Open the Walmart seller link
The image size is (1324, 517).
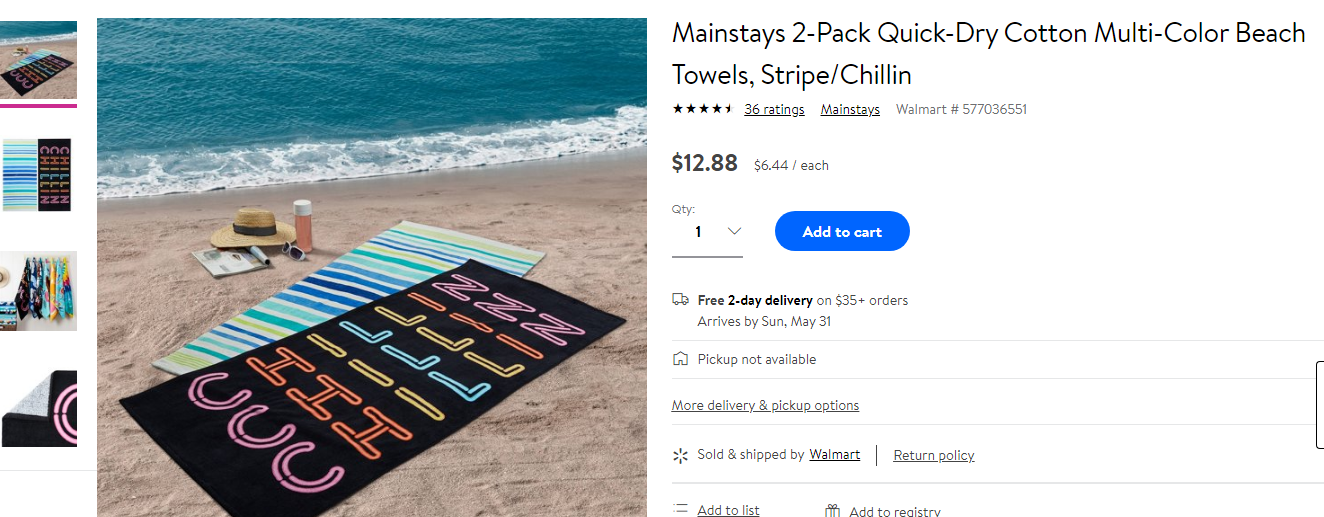(834, 454)
